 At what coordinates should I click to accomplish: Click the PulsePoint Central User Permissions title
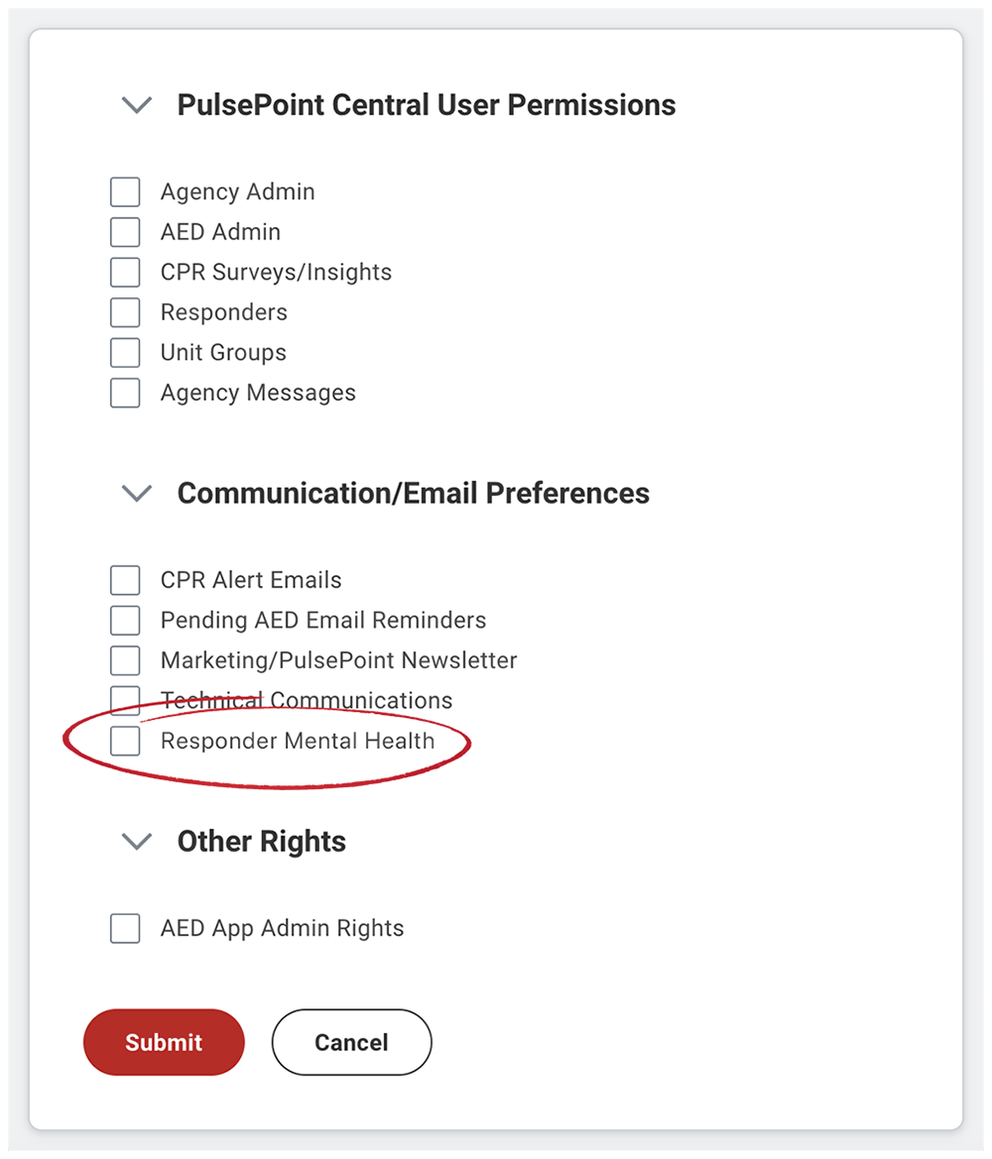[426, 105]
